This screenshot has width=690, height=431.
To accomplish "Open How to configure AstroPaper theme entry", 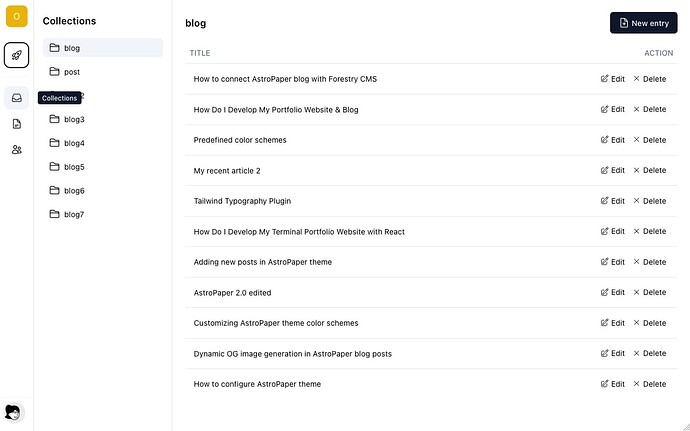I will point(257,384).
